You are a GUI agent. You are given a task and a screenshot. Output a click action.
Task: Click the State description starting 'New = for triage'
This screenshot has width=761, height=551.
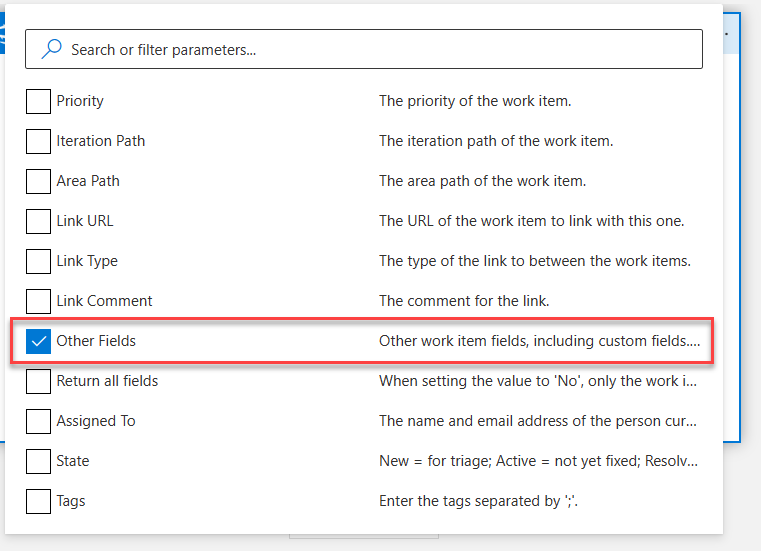[538, 461]
